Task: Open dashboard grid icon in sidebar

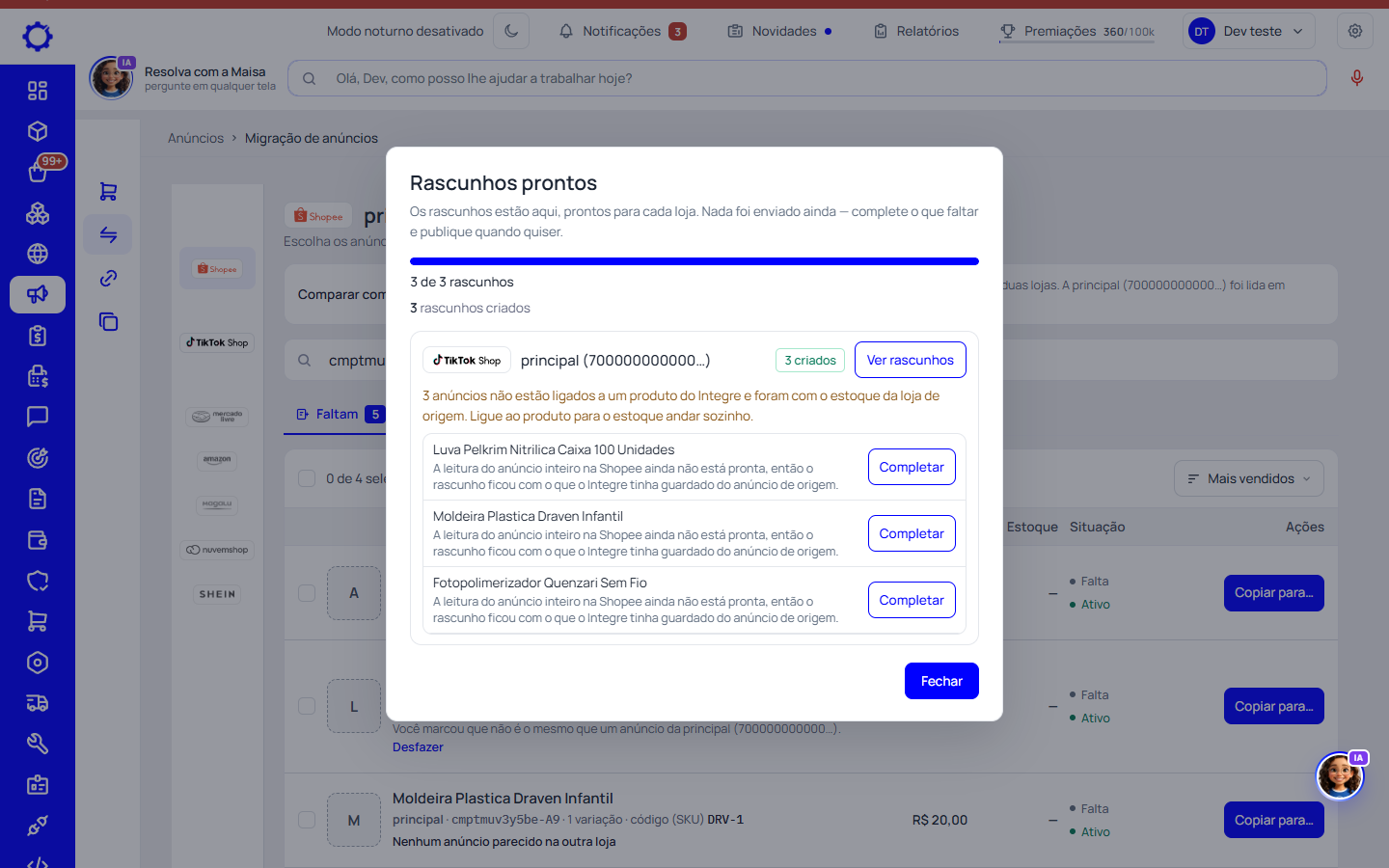Action: 38,91
